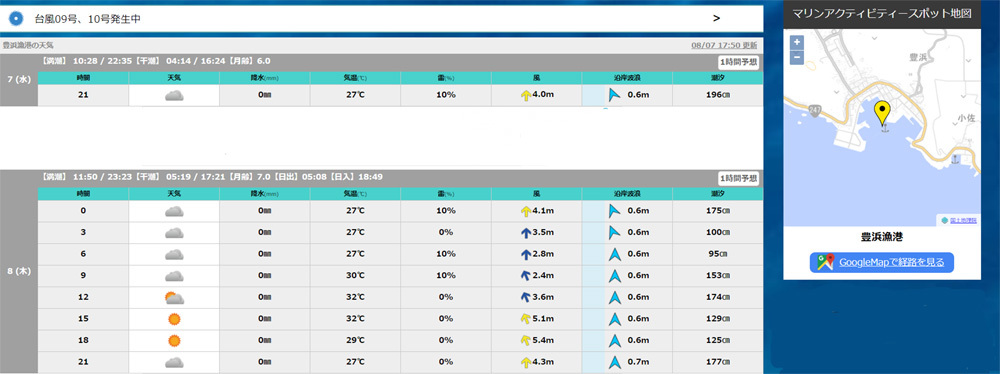Click the 29℃ temperature at 18時

[x=355, y=341]
